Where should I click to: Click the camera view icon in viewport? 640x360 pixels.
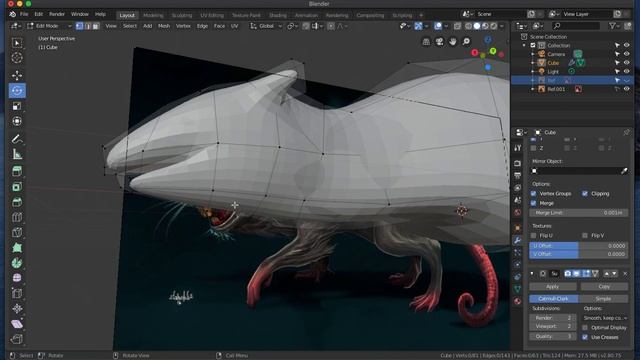(x=439, y=42)
